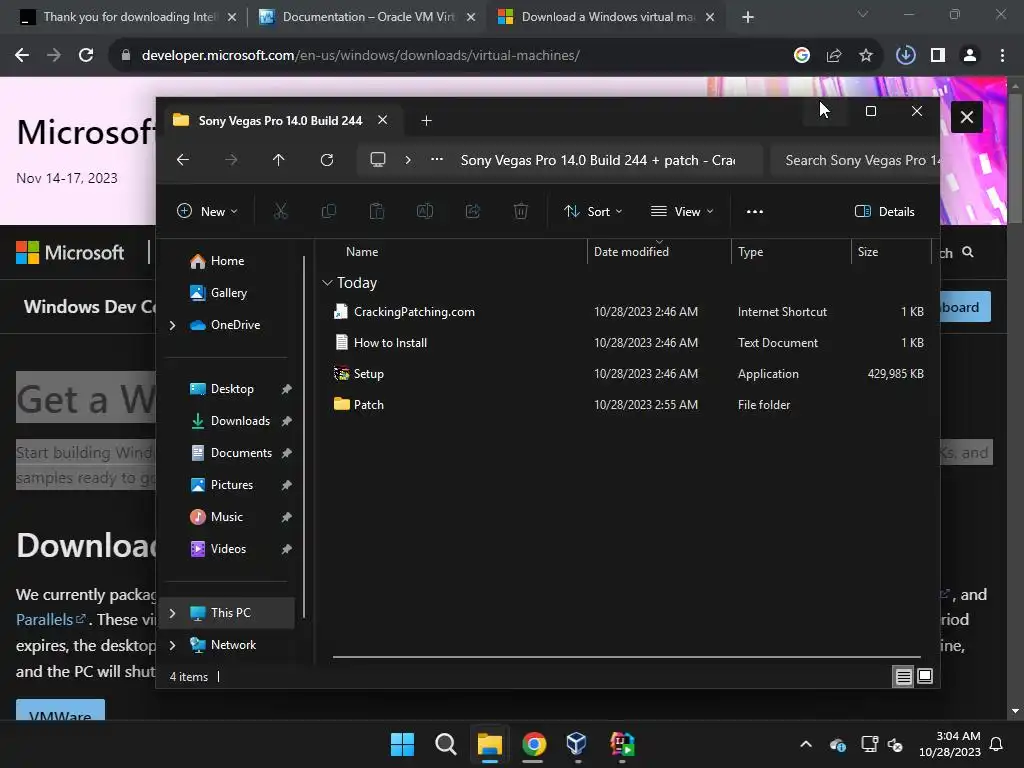Viewport: 1024px width, 768px height.
Task: Expand Network in navigation pane
Action: point(172,645)
